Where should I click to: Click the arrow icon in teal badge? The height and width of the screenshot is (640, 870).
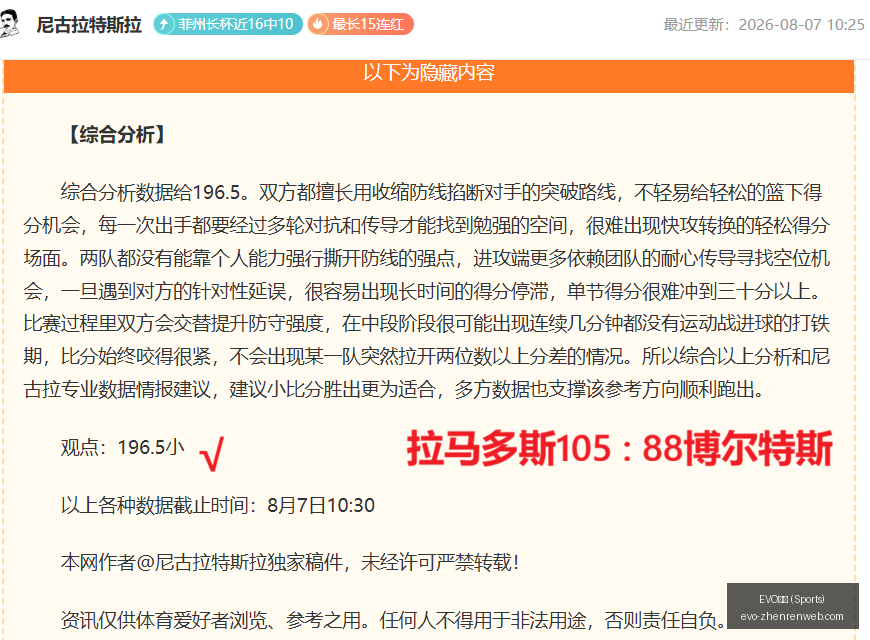[164, 24]
